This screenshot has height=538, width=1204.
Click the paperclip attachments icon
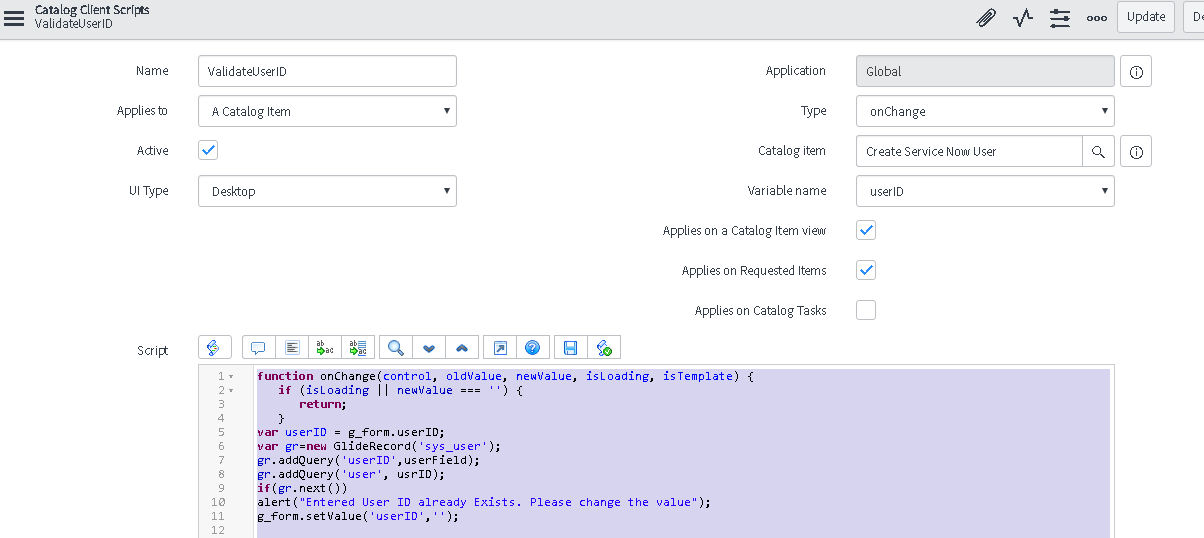pyautogui.click(x=986, y=17)
